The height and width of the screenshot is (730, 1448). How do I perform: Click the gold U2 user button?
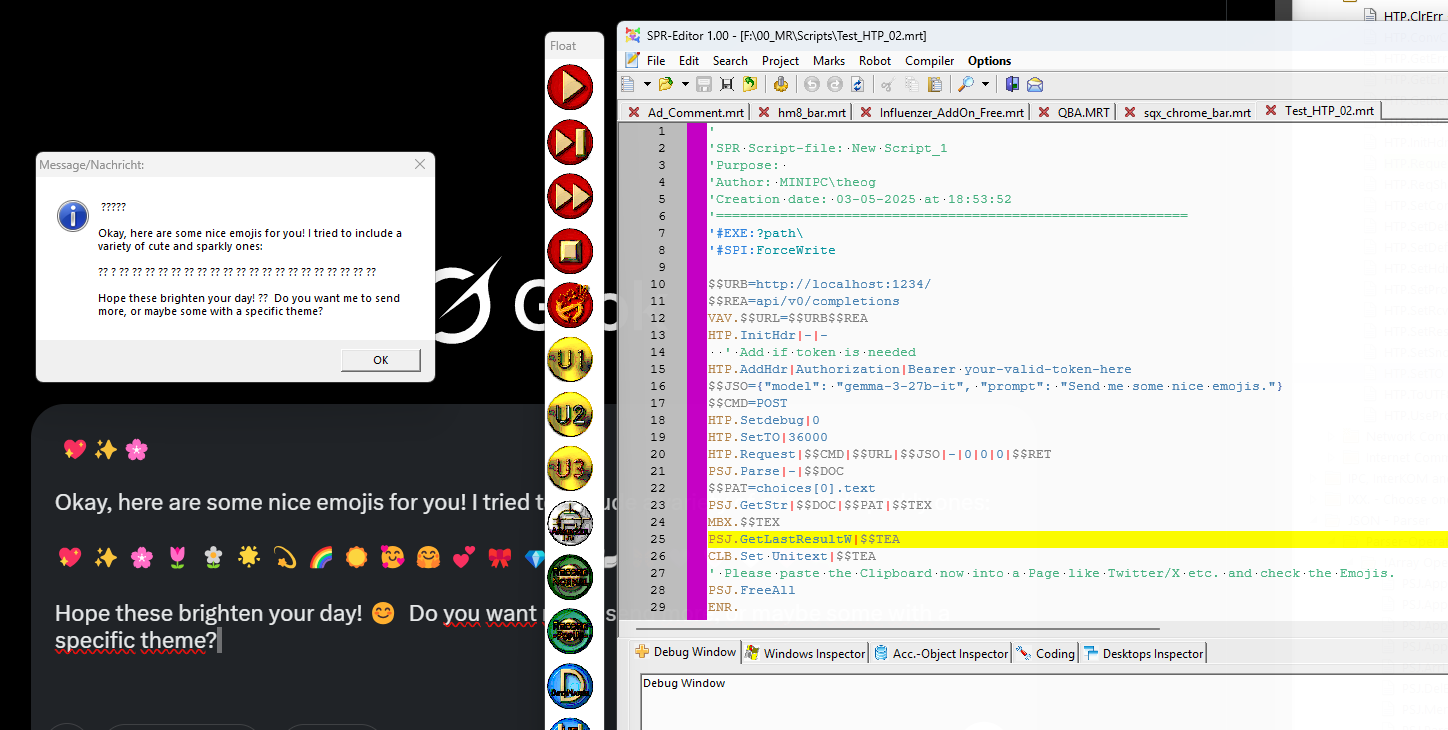click(x=570, y=413)
